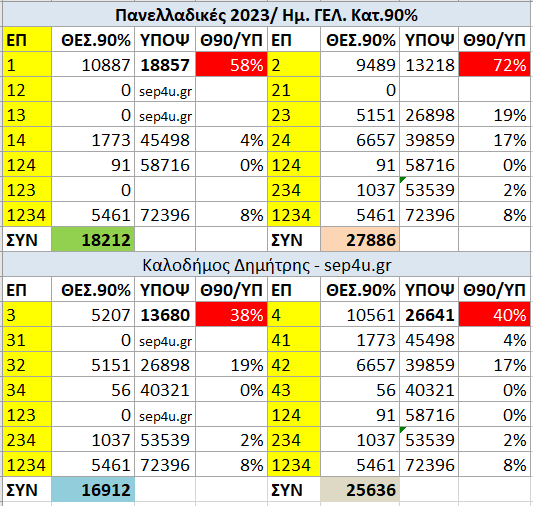This screenshot has width=533, height=506.
Task: Select yellow row label 4
Action: click(x=294, y=315)
